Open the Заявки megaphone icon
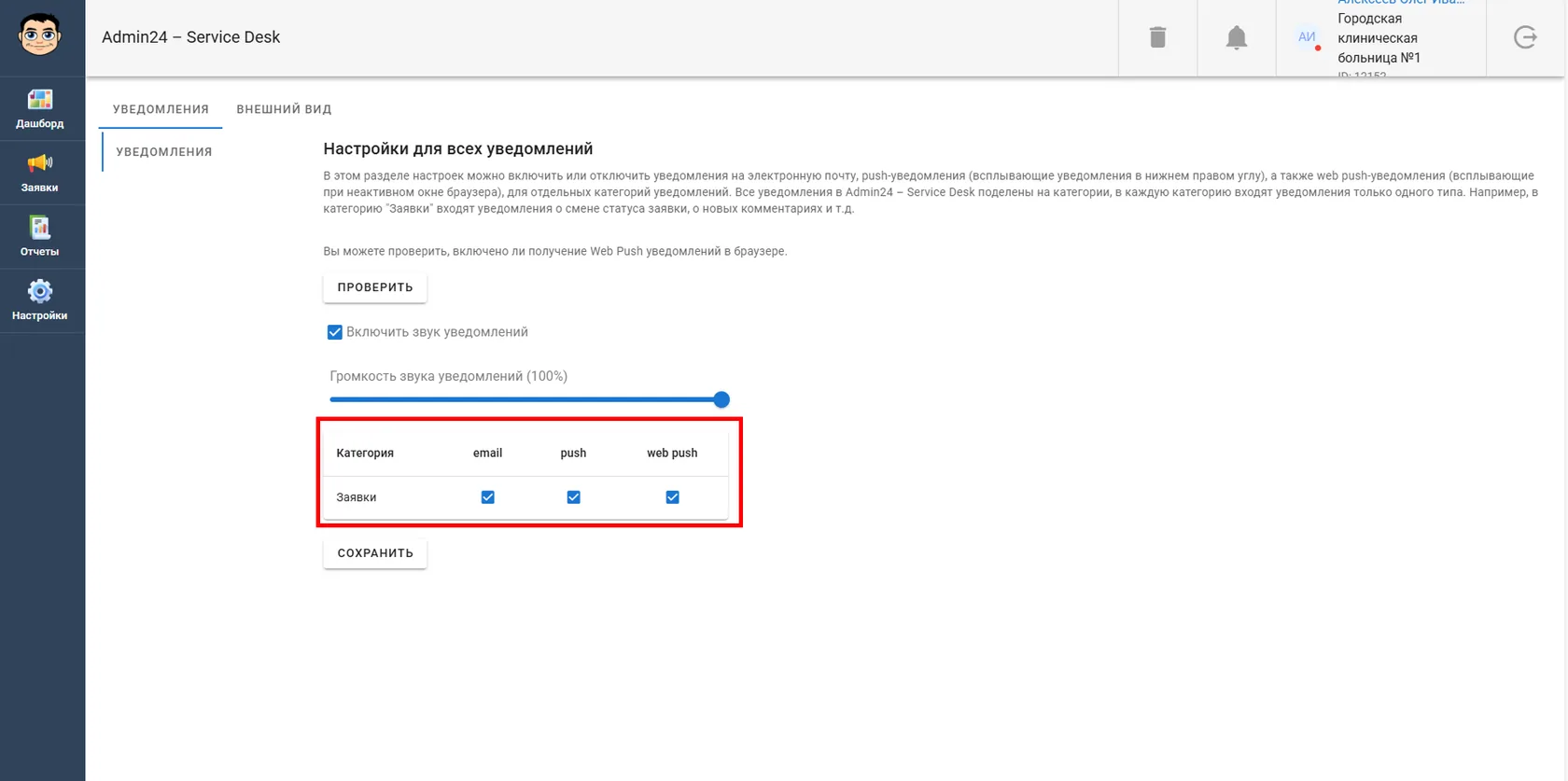The width and height of the screenshot is (1568, 781). 40,163
